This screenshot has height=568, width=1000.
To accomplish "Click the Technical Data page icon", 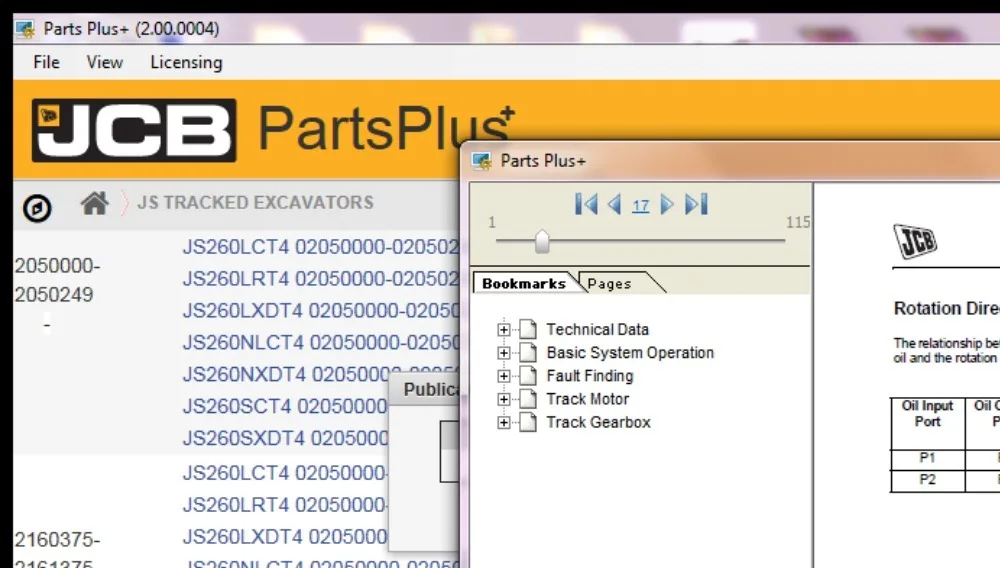I will coord(527,329).
